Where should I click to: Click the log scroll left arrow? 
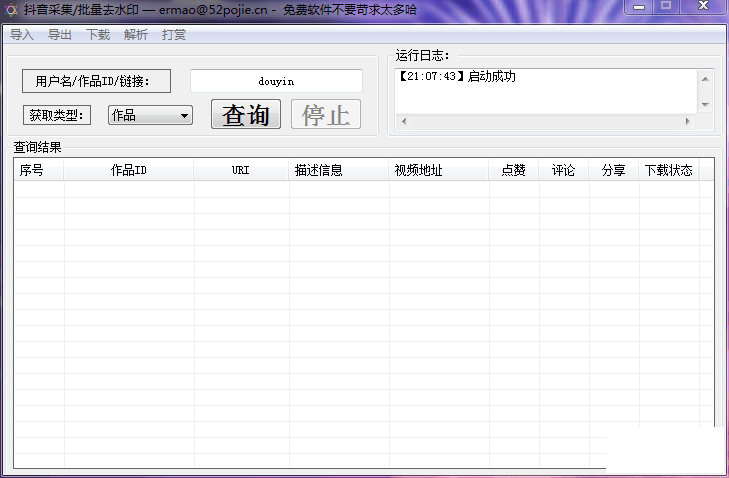[x=404, y=121]
